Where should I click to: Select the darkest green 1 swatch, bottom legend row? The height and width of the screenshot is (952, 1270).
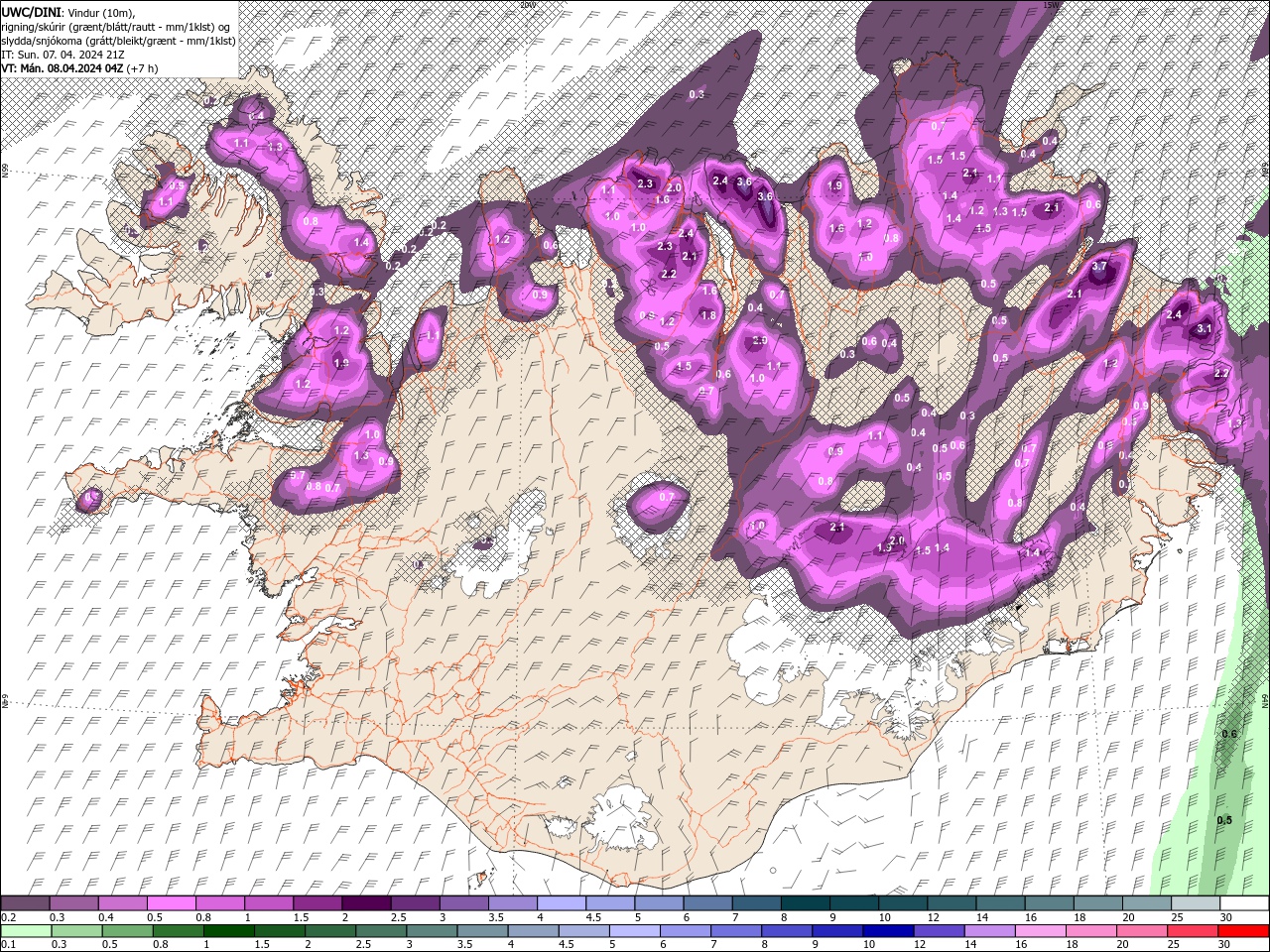pyautogui.click(x=229, y=931)
